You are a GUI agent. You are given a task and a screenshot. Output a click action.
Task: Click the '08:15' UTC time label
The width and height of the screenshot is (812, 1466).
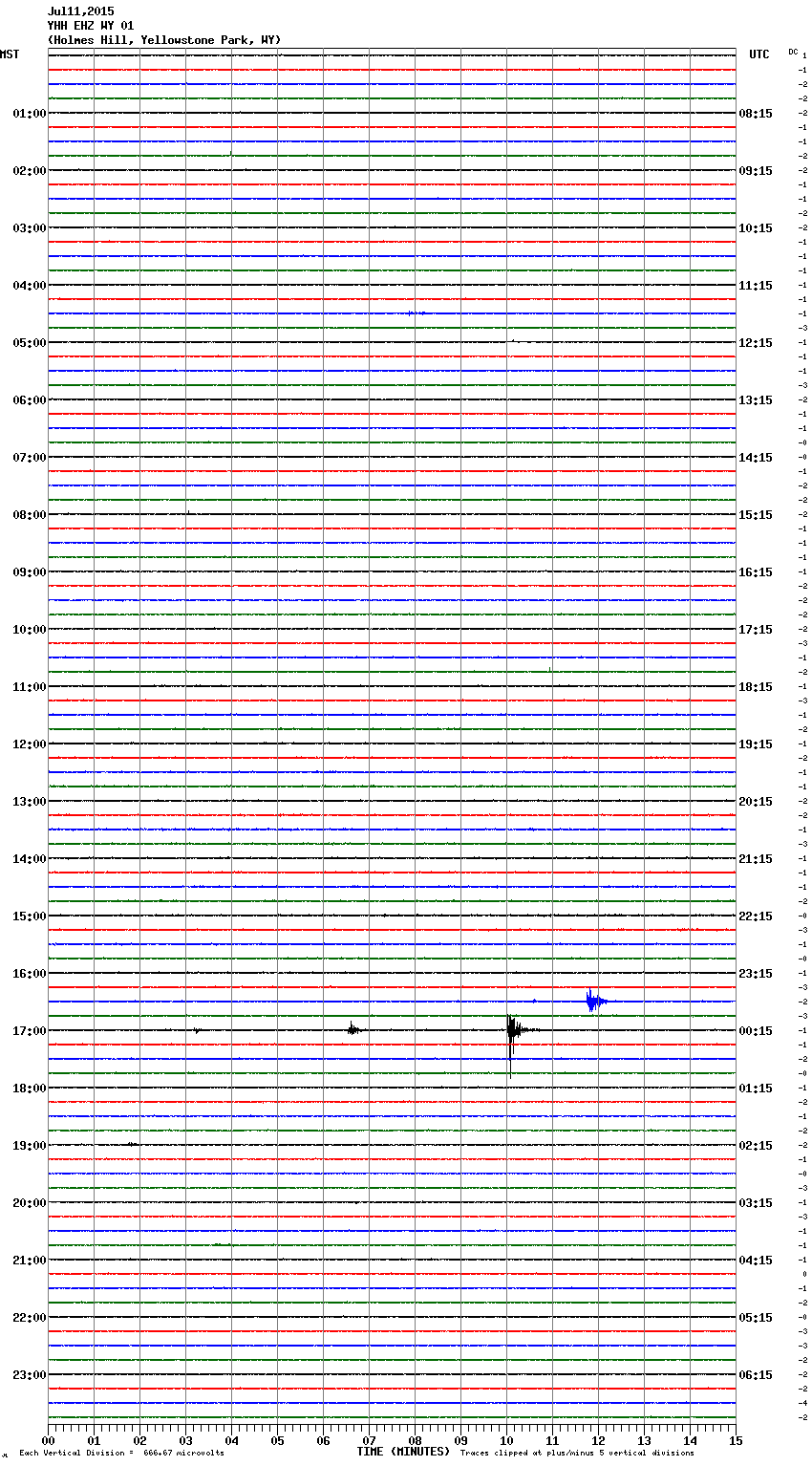coord(756,114)
